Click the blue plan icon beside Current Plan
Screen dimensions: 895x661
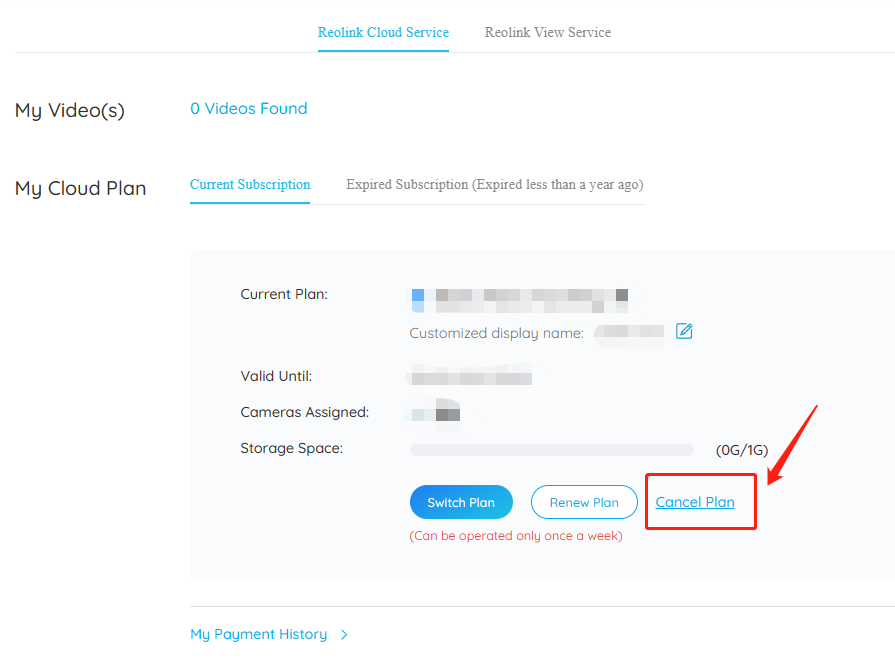(x=418, y=300)
